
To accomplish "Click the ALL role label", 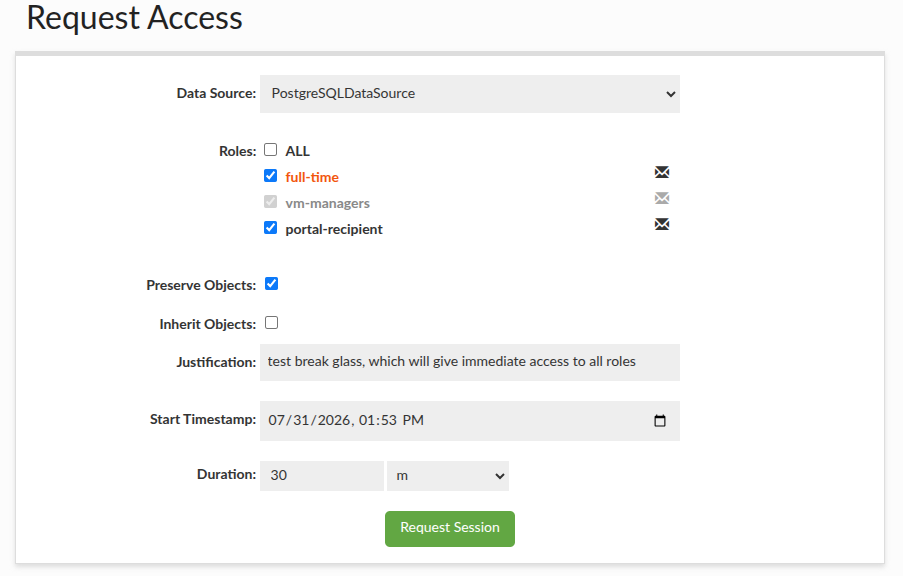I will 298,151.
